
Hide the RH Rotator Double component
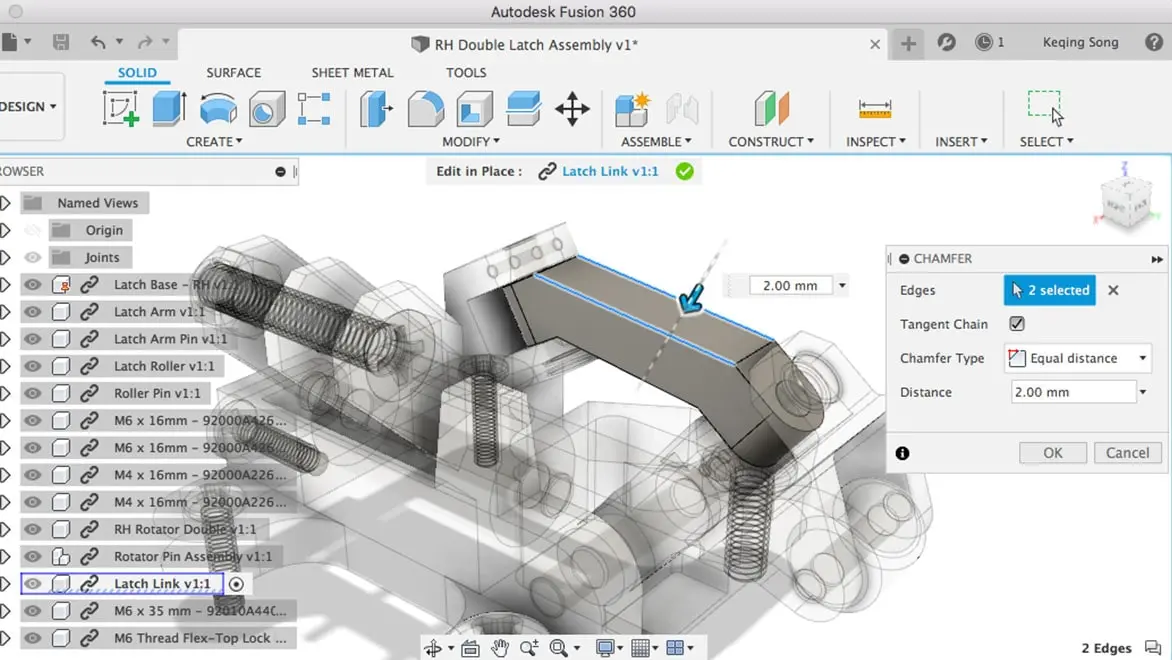(32, 529)
